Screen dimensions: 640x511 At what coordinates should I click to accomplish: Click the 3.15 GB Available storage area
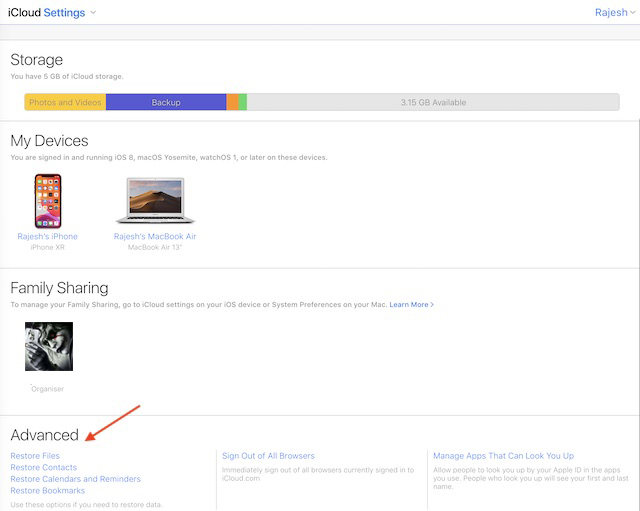coord(432,102)
